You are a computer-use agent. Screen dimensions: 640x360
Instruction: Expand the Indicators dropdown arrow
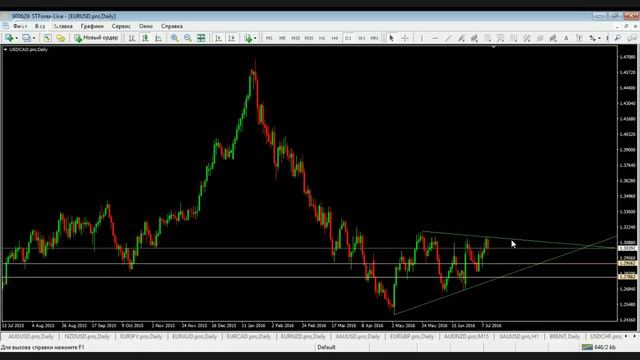(x=255, y=38)
